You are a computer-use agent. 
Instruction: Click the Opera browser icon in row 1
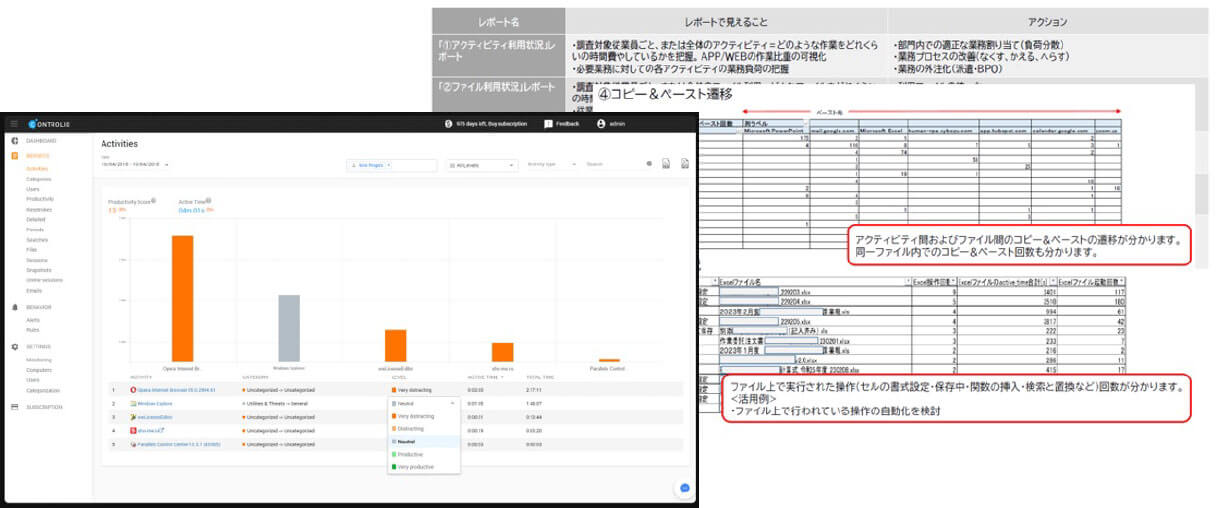[x=132, y=389]
